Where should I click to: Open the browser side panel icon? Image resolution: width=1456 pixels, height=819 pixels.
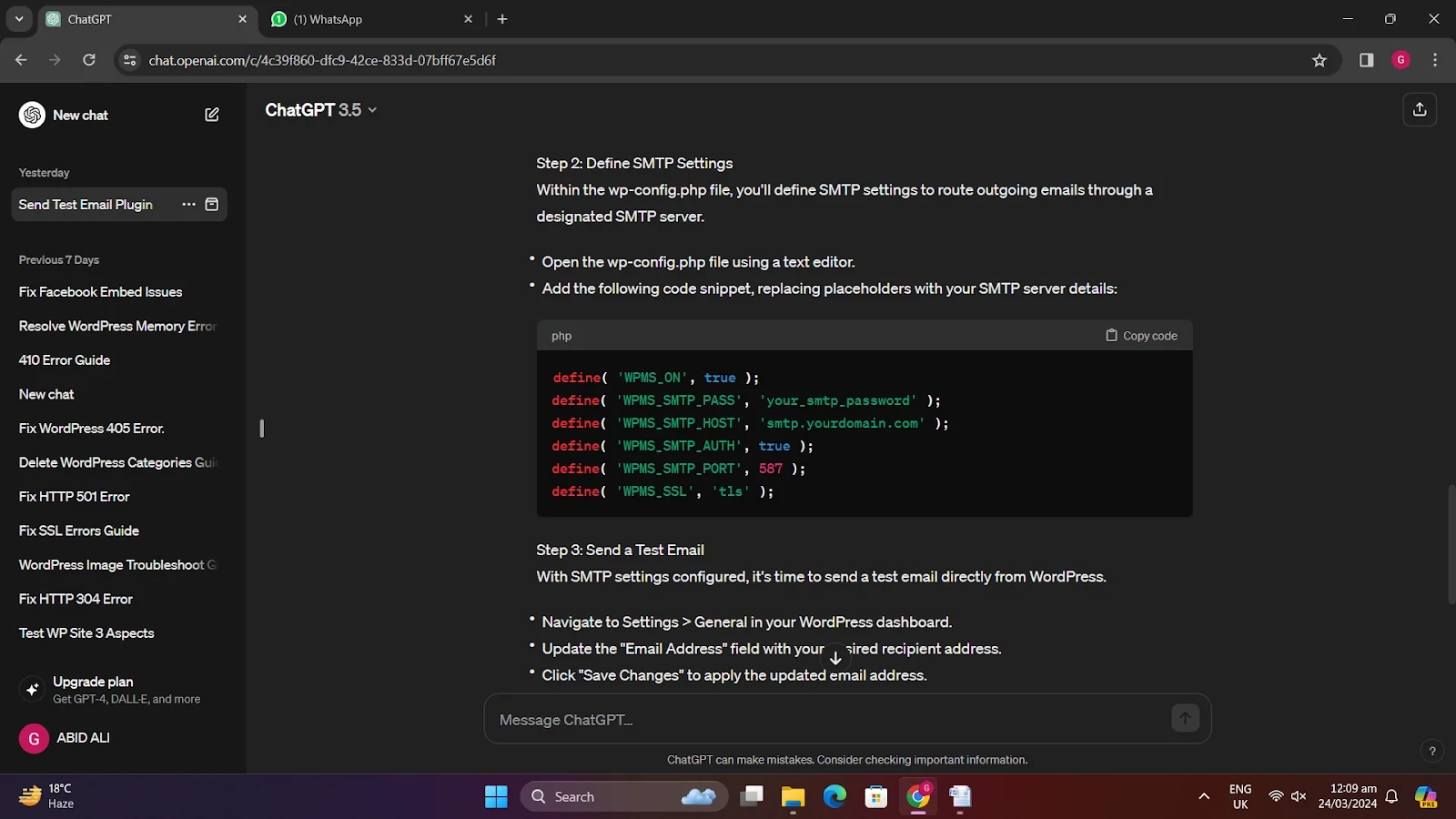point(1366,60)
